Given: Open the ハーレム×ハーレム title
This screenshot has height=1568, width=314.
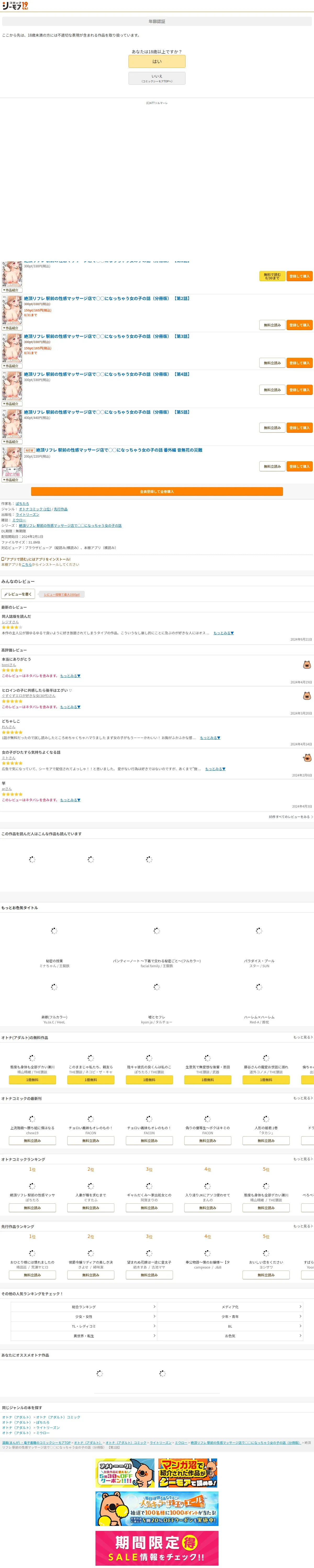Looking at the screenshot, I should coord(259,1017).
